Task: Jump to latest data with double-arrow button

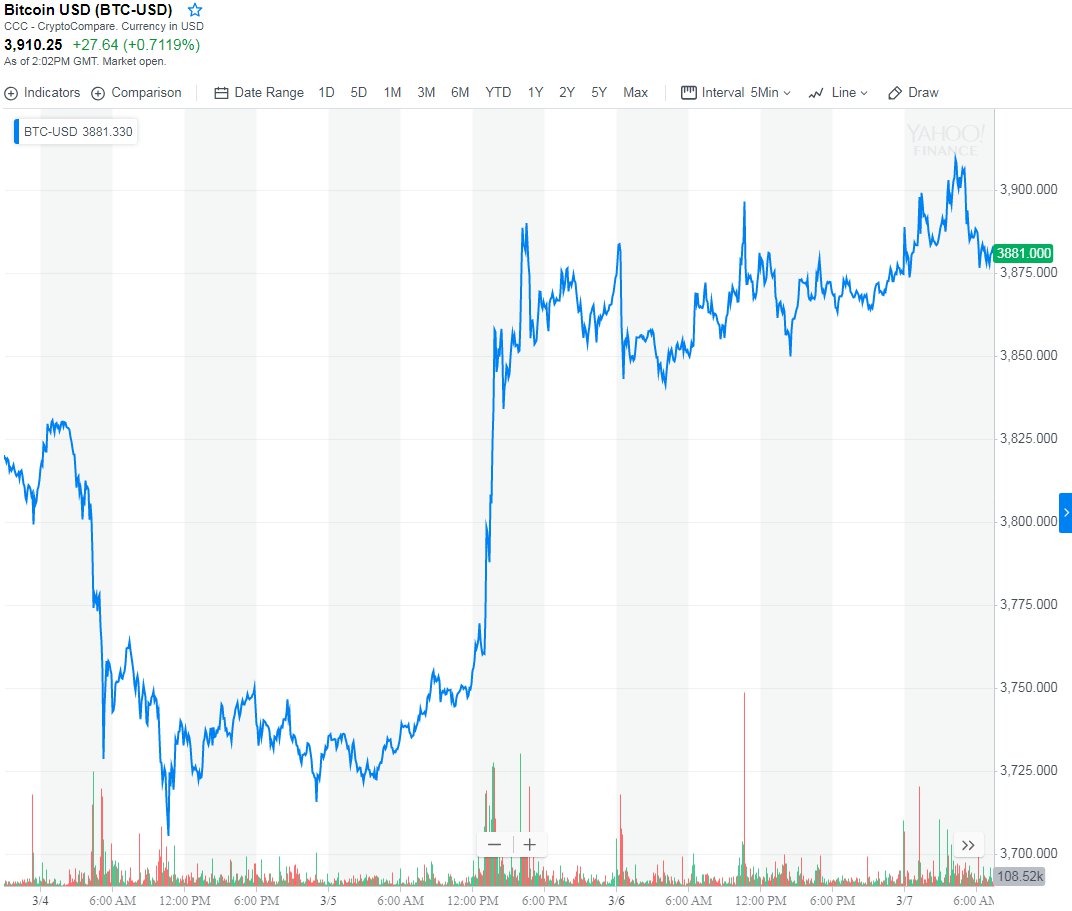Action: click(968, 845)
